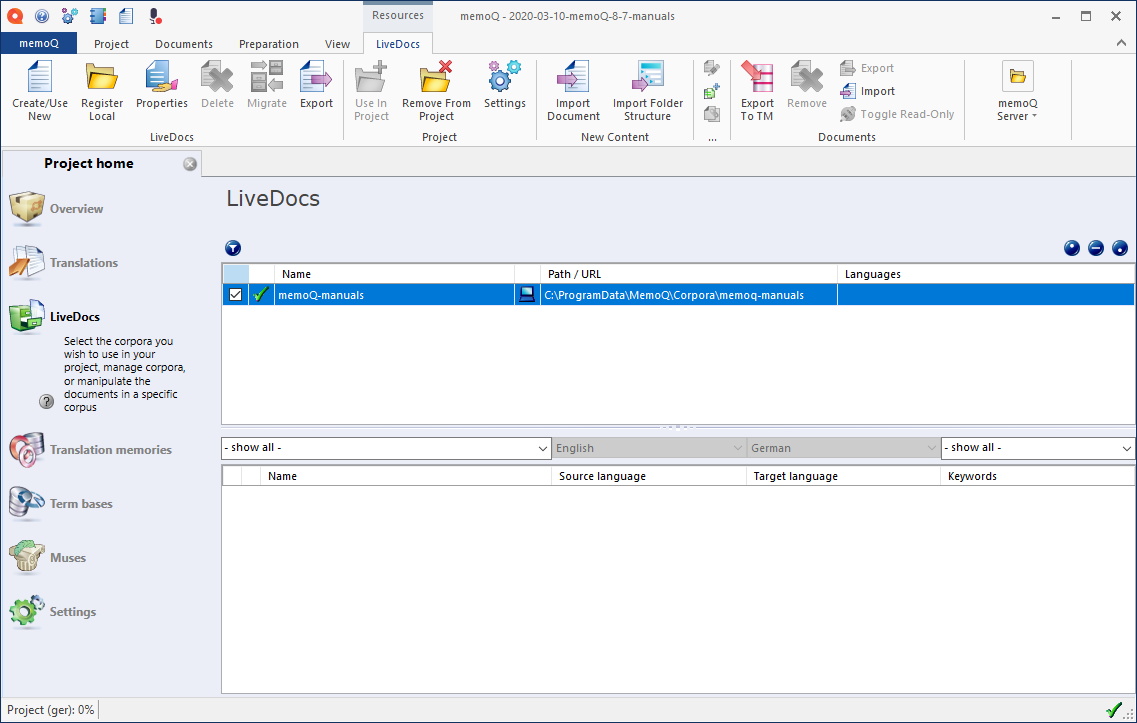The height and width of the screenshot is (723, 1137).
Task: Open the keywords '- show all -' dropdown
Action: (x=1037, y=448)
